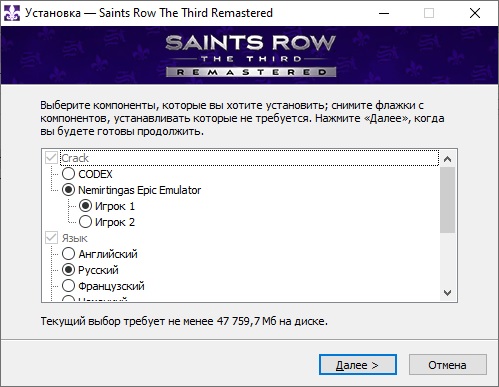Minimize the installer window
The image size is (499, 387).
click(384, 13)
